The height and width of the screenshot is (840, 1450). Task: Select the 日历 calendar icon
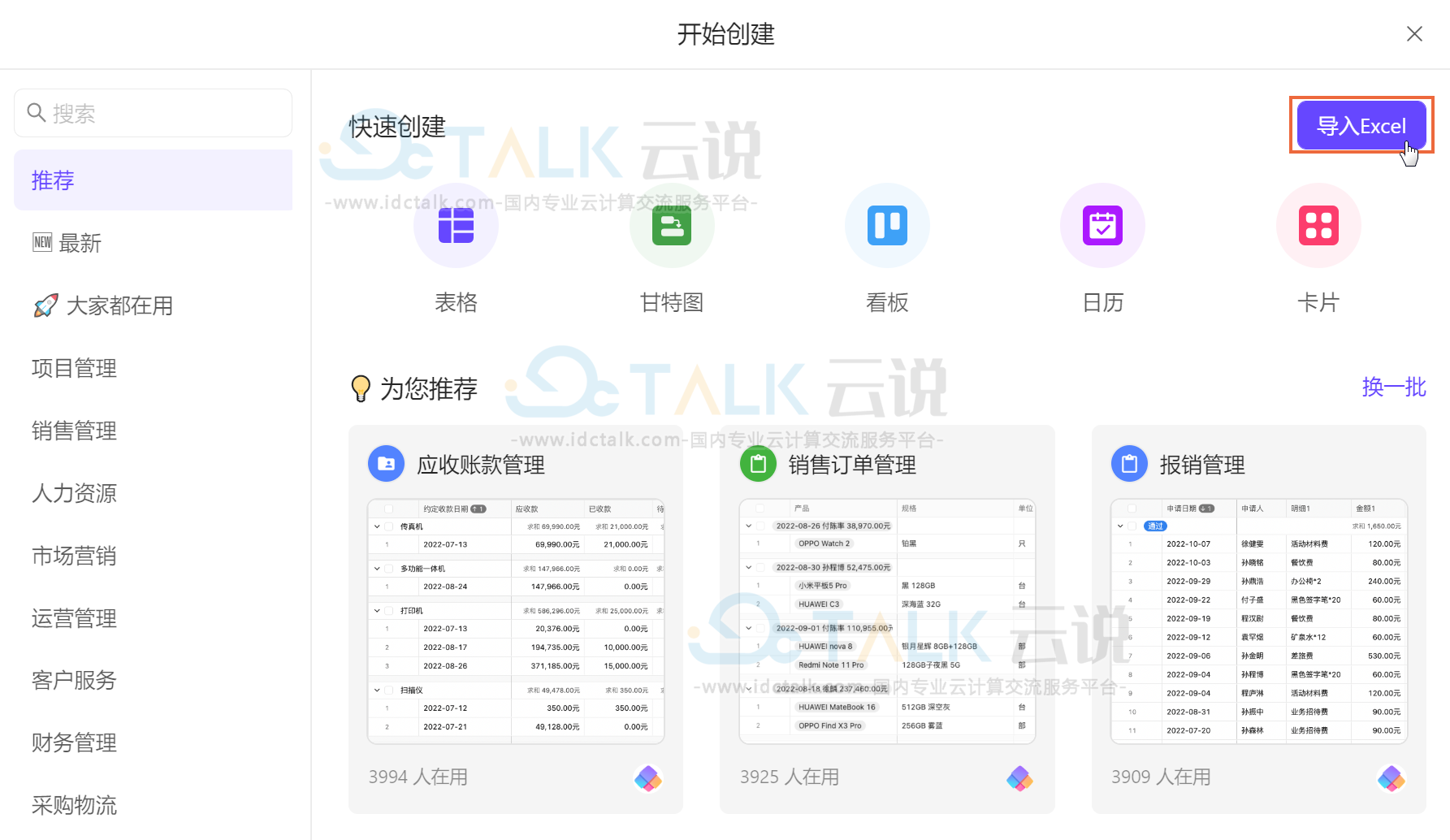coord(1102,225)
